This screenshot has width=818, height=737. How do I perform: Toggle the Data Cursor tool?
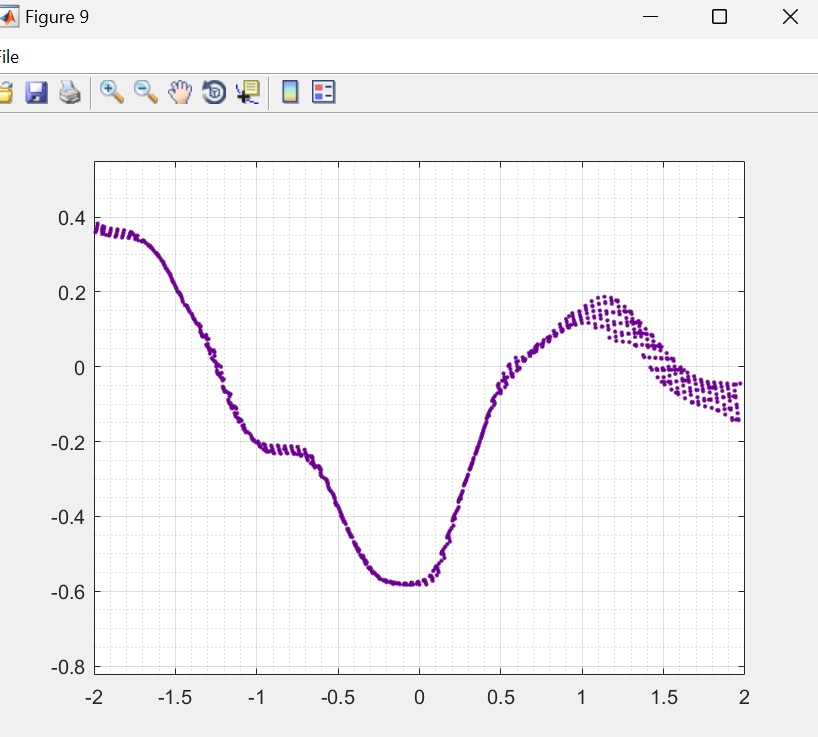[247, 93]
